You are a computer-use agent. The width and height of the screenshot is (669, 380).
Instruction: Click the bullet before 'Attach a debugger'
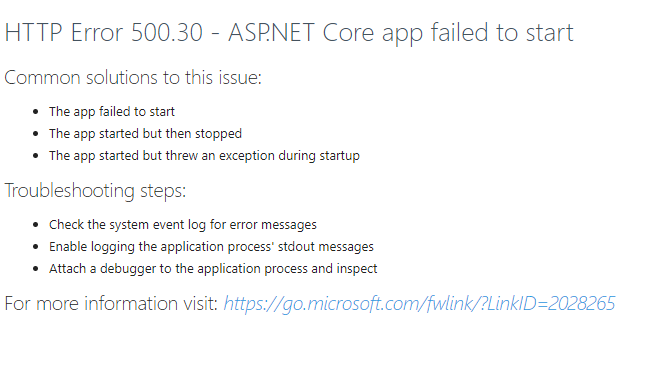(x=36, y=269)
